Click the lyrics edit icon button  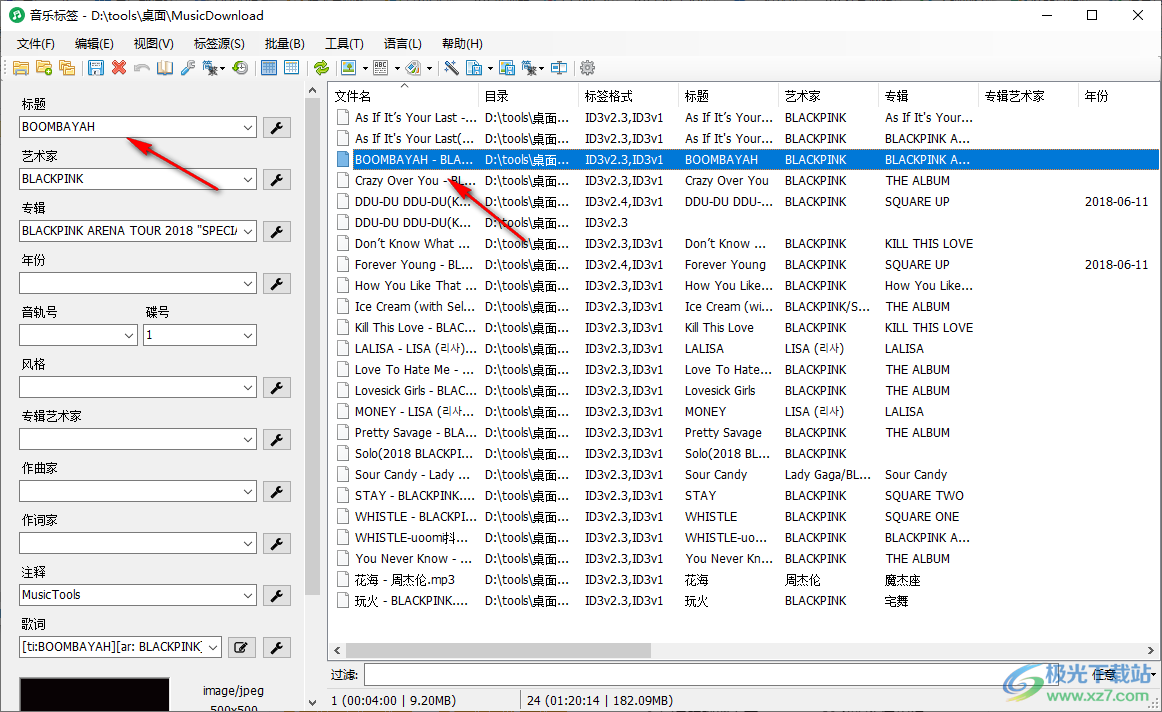pyautogui.click(x=240, y=647)
